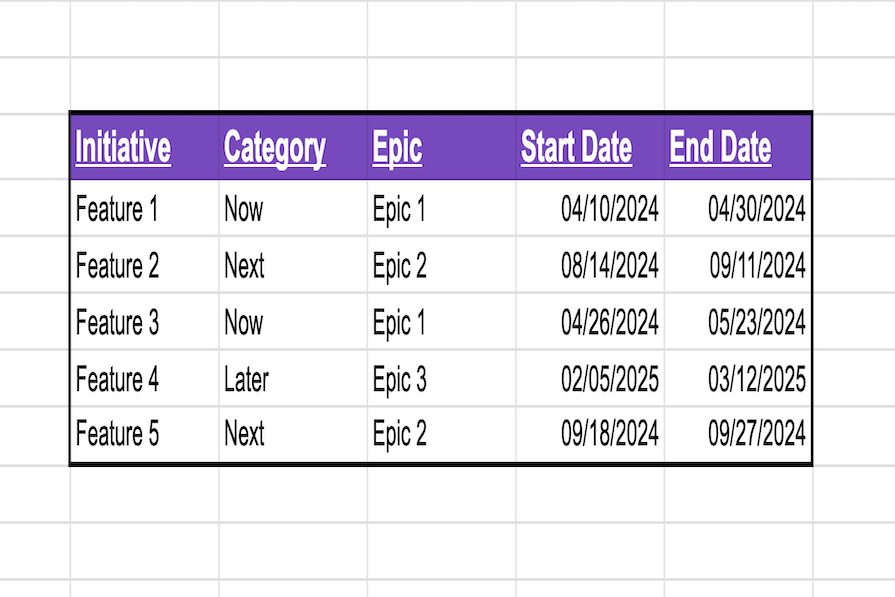Select end date 09/11/2024
The height and width of the screenshot is (597, 895).
click(x=757, y=266)
